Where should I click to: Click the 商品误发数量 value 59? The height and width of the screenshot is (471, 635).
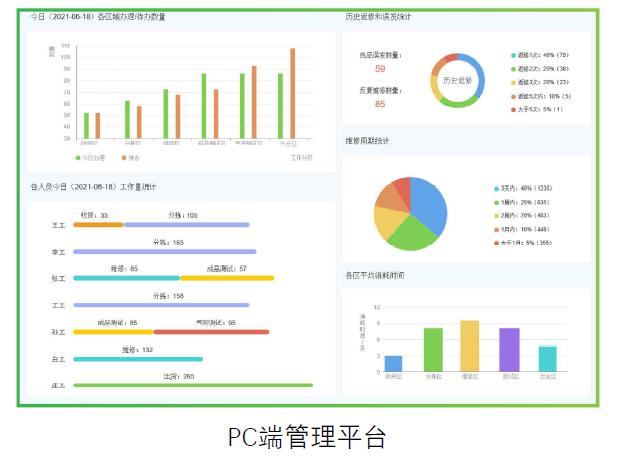coord(380,69)
